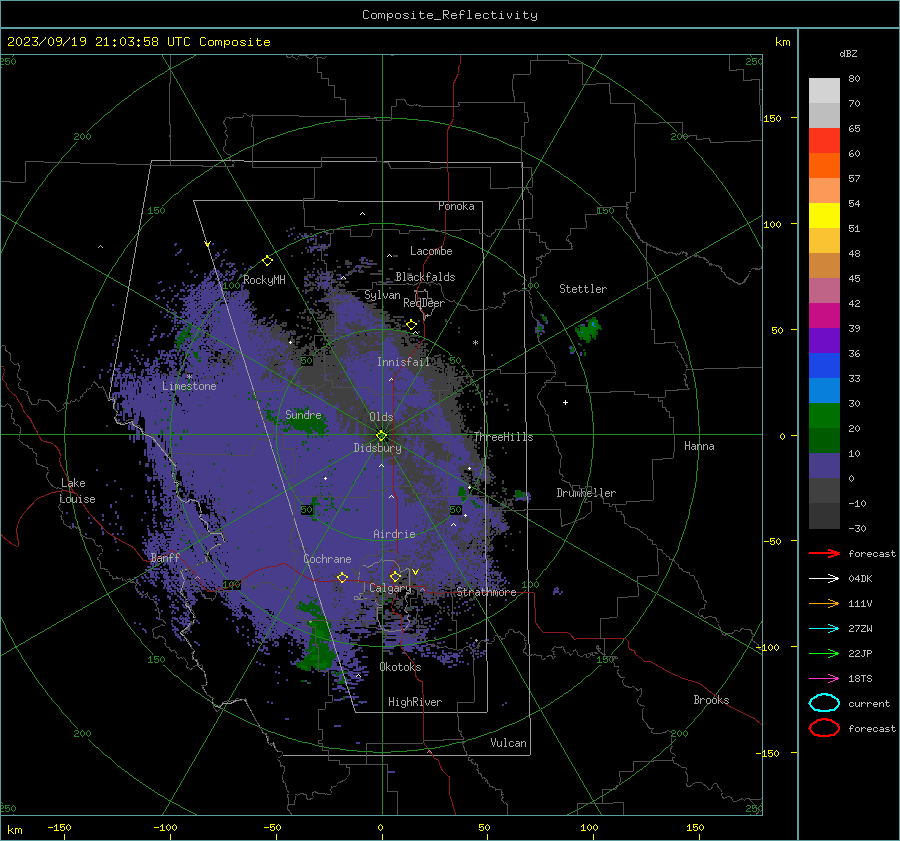The image size is (900, 841).
Task: Click the red 'forecast' ellipse symbol
Action: click(x=824, y=728)
